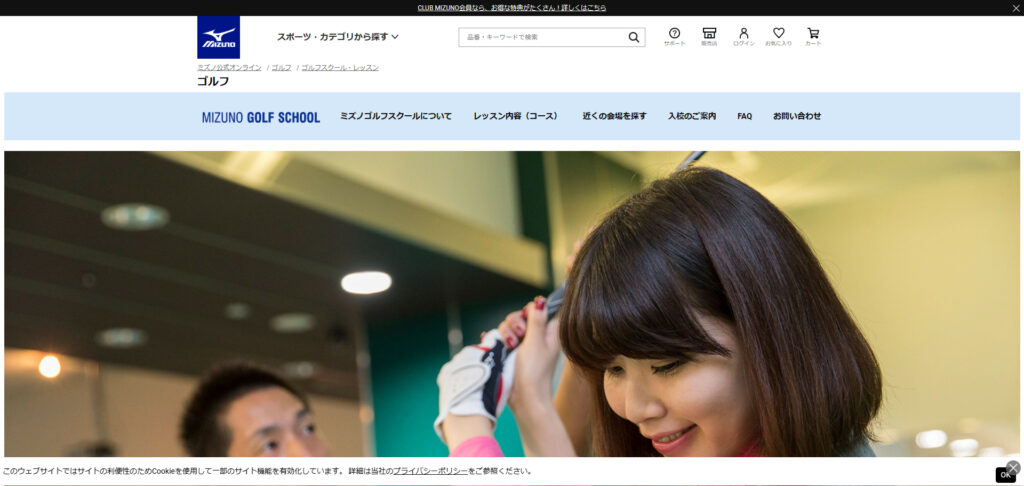1024x486 pixels.
Task: Open the FAQ menu item
Action: (744, 116)
